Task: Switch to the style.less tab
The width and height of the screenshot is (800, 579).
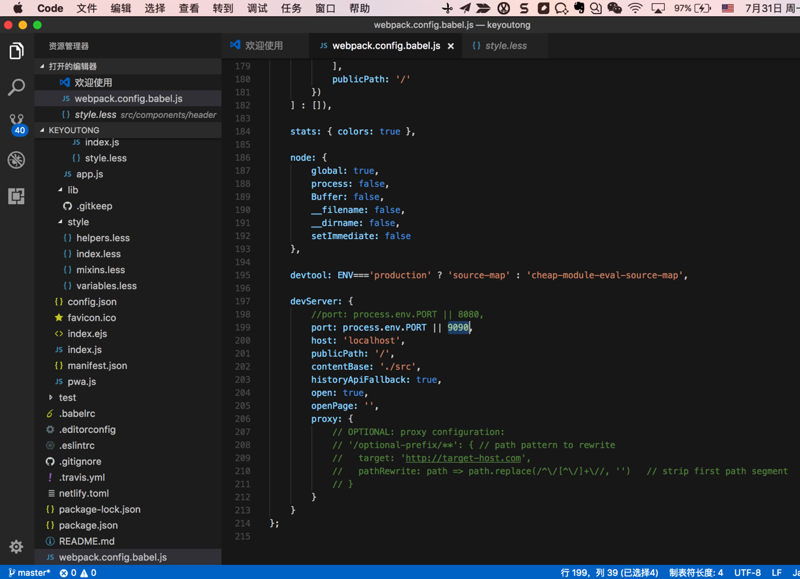Action: point(505,46)
